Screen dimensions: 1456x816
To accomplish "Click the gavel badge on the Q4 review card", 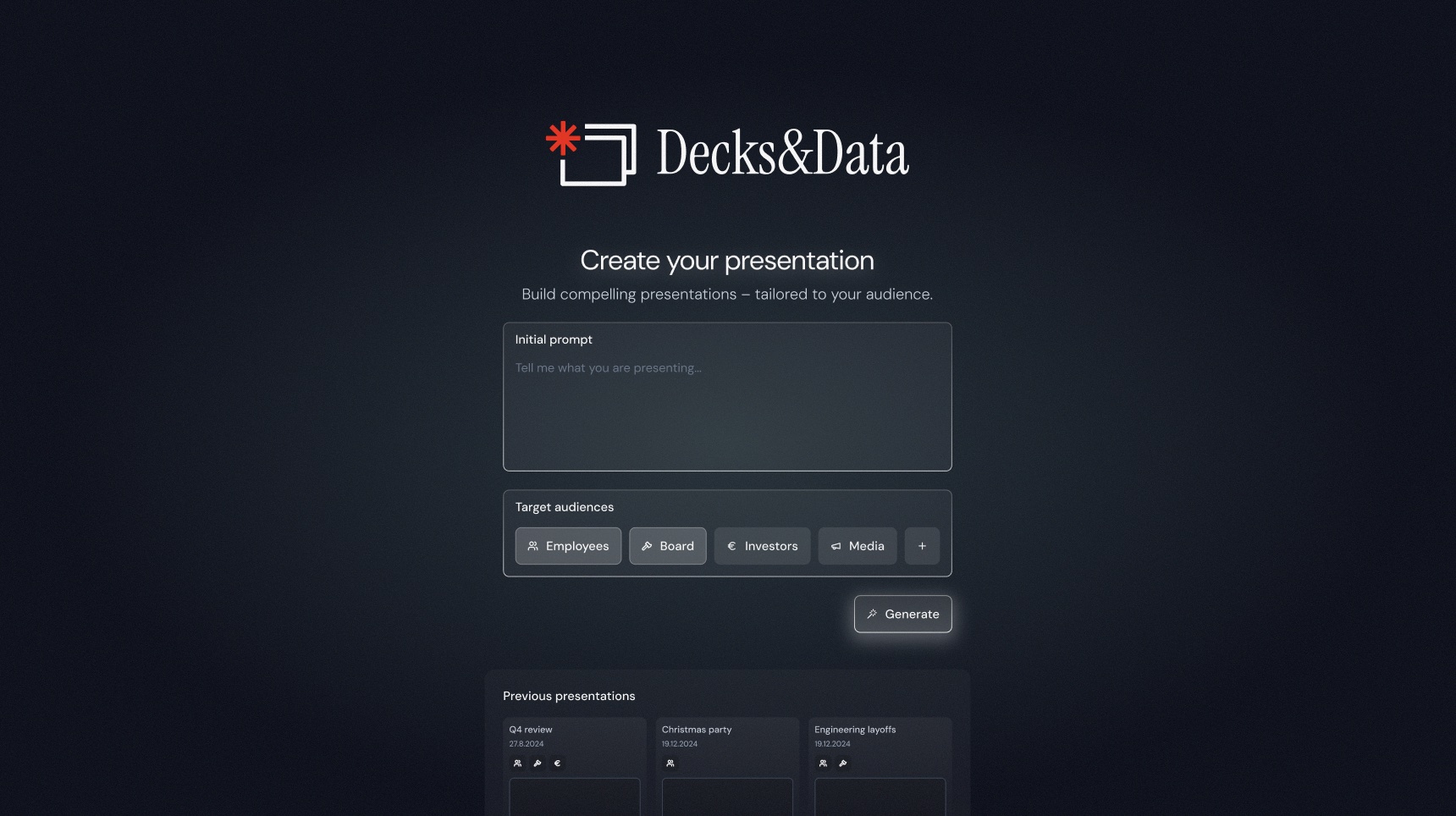I will (x=537, y=764).
